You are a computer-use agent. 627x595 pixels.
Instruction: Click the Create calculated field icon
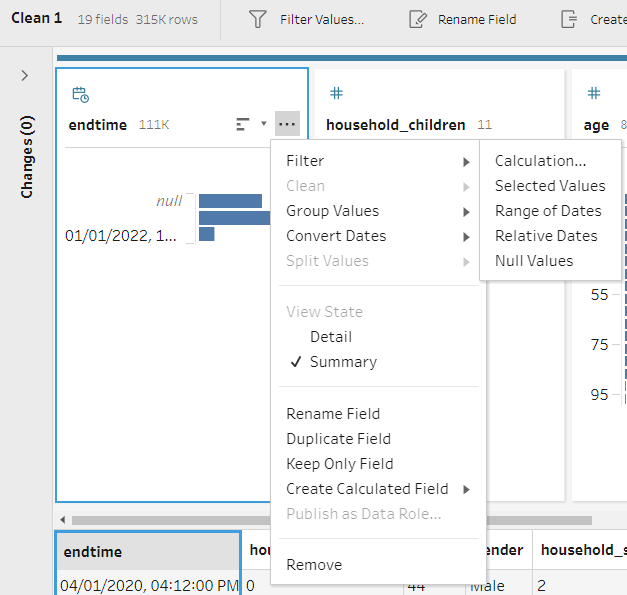click(x=569, y=19)
